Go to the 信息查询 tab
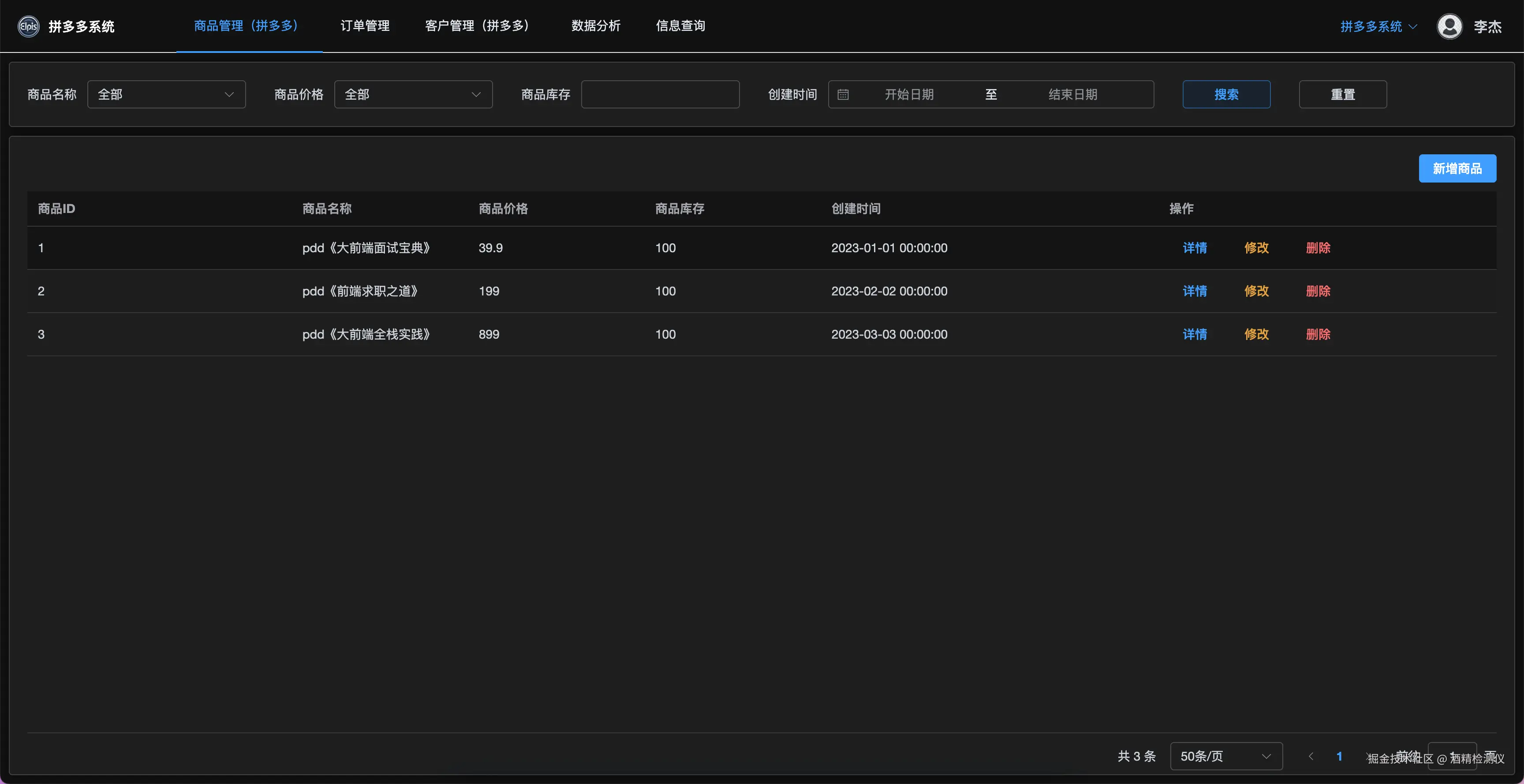This screenshot has height=784, width=1524. click(x=680, y=26)
